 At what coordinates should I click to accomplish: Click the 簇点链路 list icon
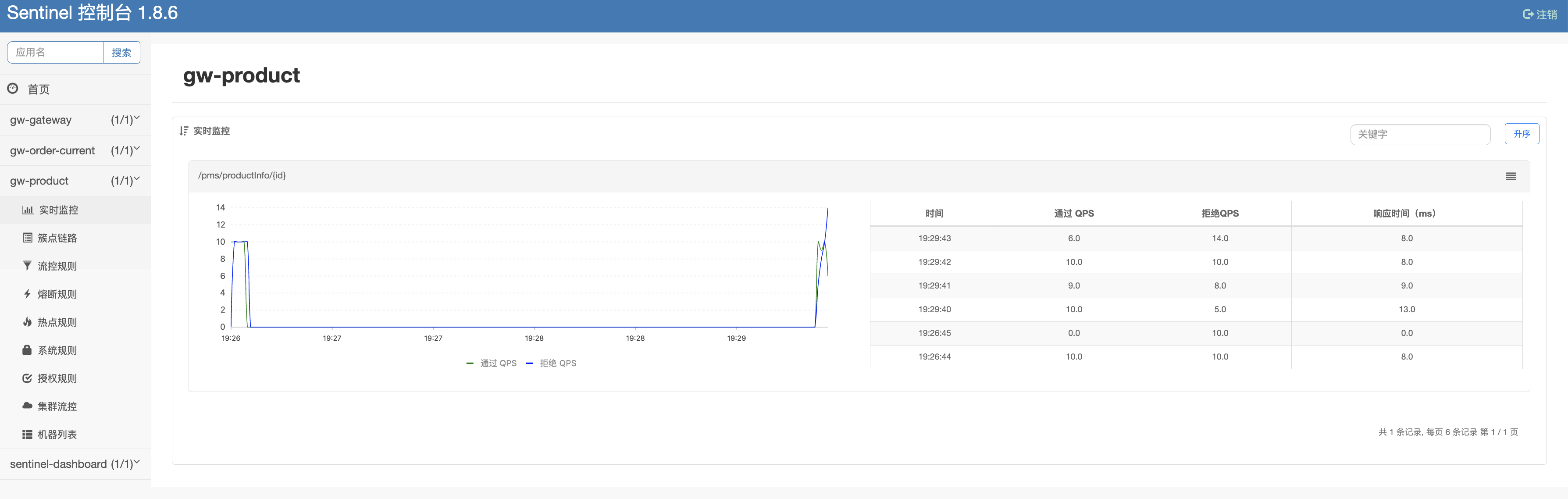coord(27,238)
